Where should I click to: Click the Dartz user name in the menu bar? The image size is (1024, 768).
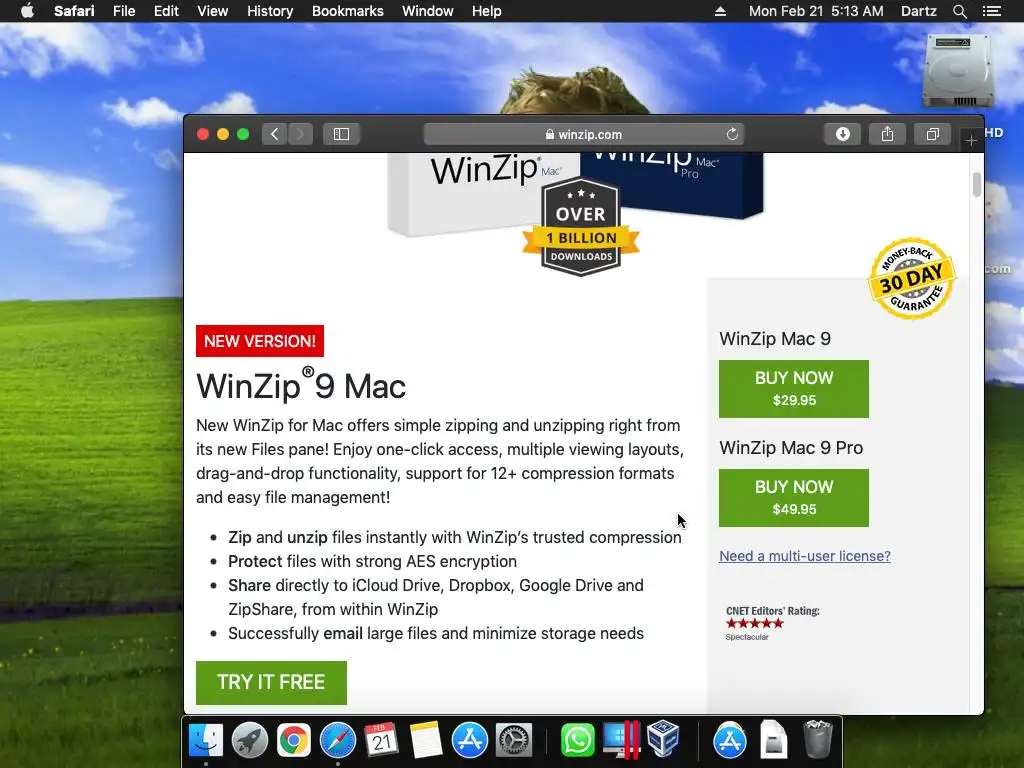pos(918,11)
